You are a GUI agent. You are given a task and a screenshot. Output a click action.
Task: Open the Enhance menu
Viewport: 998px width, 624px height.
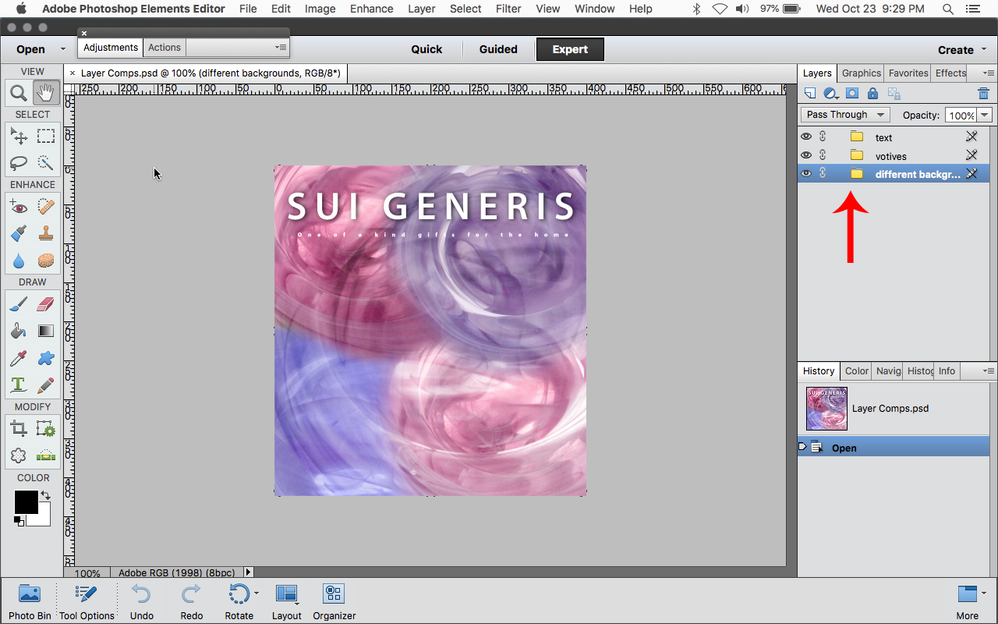pyautogui.click(x=371, y=9)
